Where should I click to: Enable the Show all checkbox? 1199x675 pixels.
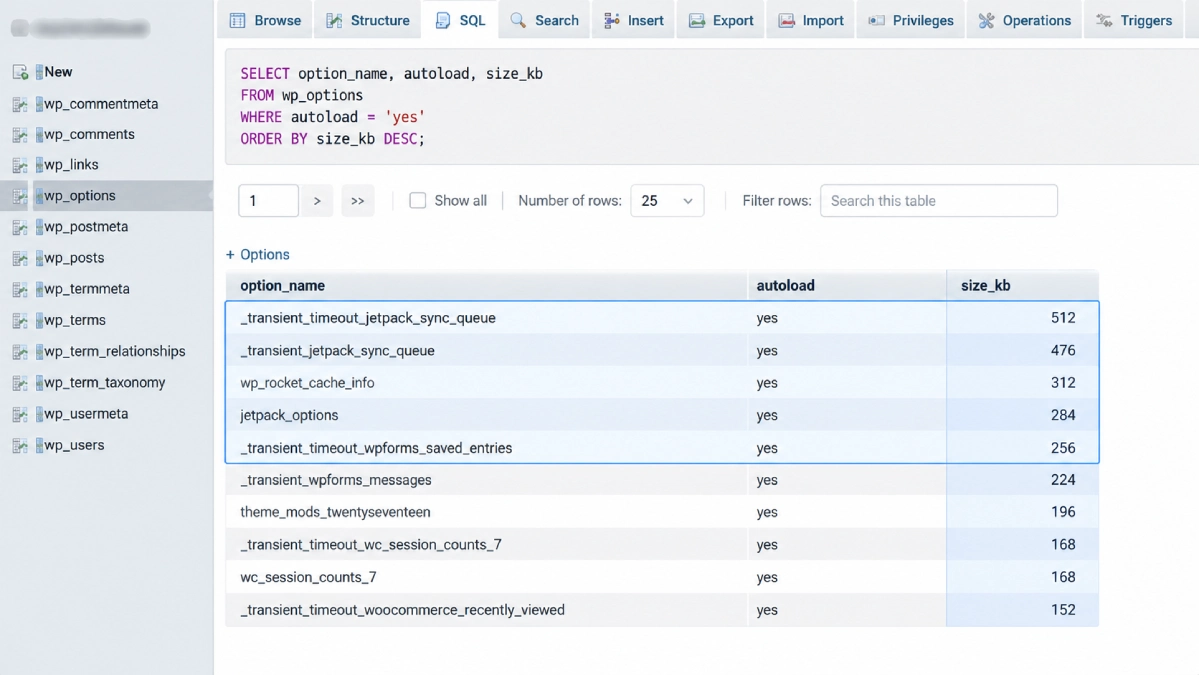tap(418, 200)
